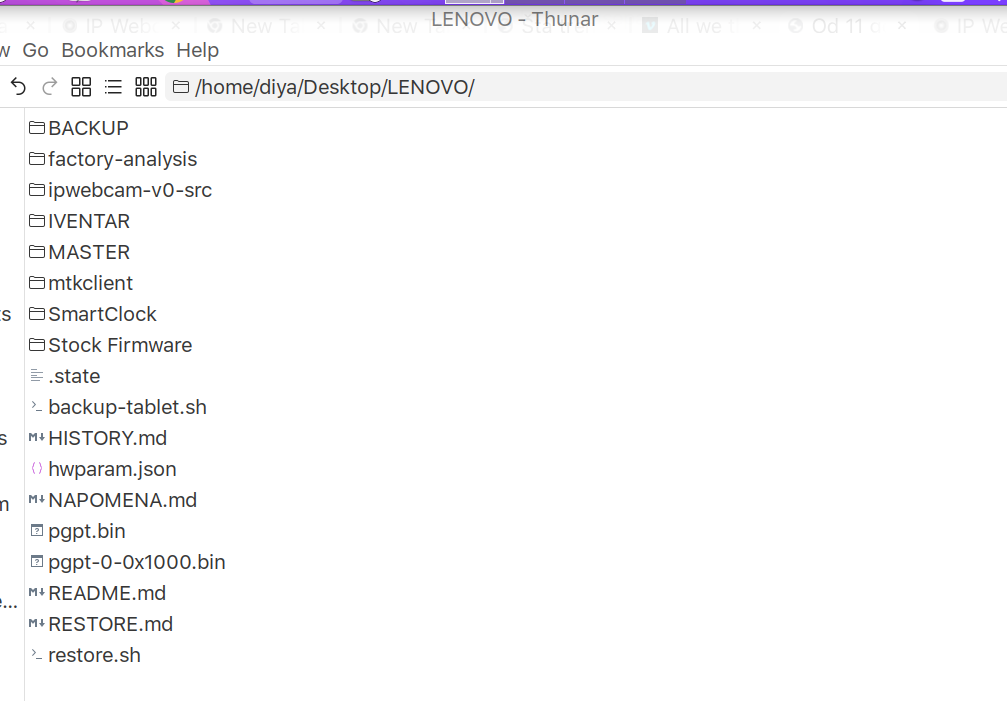The height and width of the screenshot is (701, 1007).
Task: Select the ipwebcam-v0-src folder name
Action: coord(130,191)
